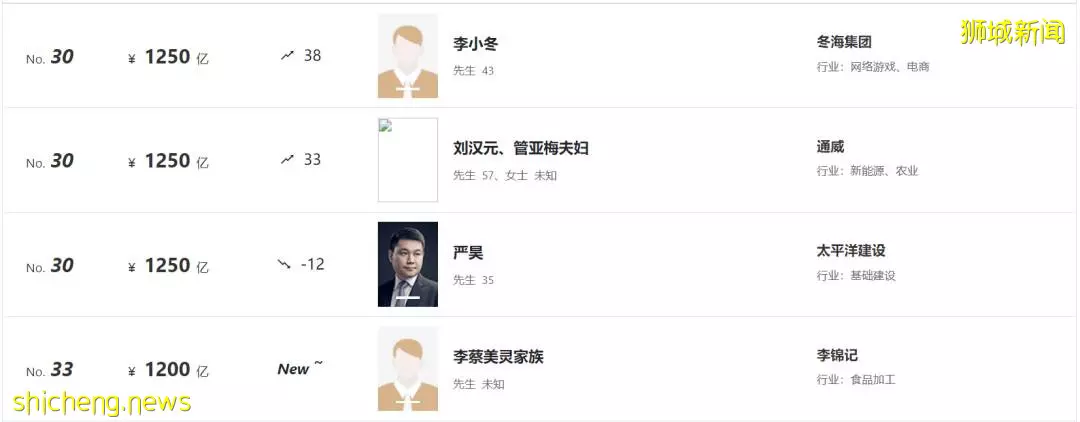Open 严昊's portrait photo
The image size is (1080, 422).
(x=408, y=264)
